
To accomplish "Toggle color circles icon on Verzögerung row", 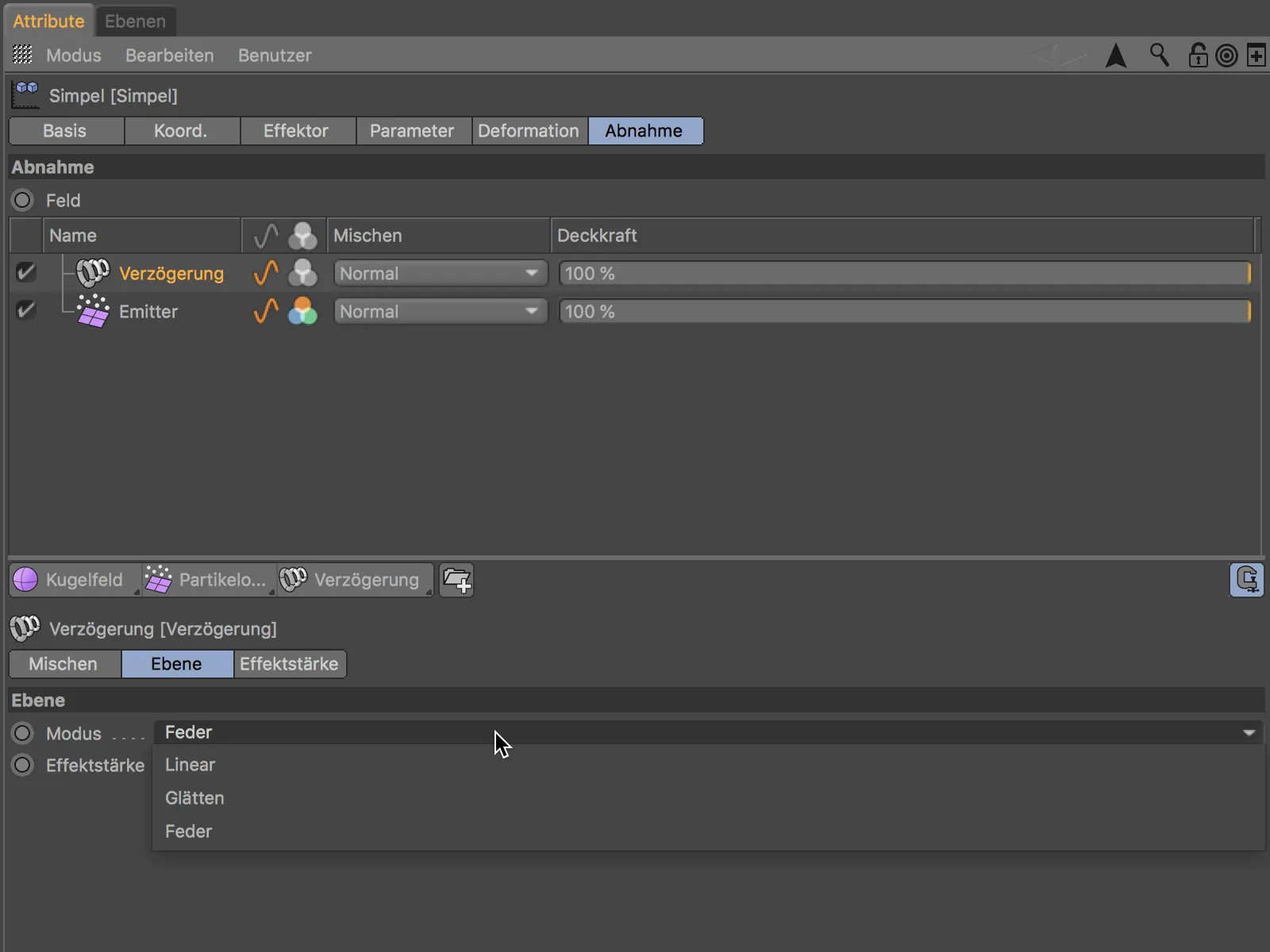I will [x=302, y=273].
